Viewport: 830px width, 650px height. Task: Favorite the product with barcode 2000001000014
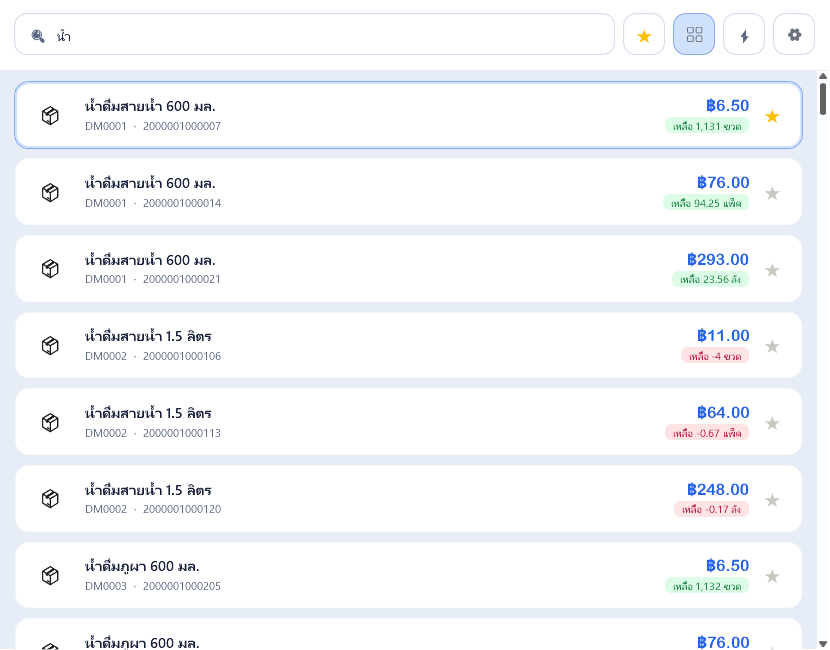tap(772, 193)
